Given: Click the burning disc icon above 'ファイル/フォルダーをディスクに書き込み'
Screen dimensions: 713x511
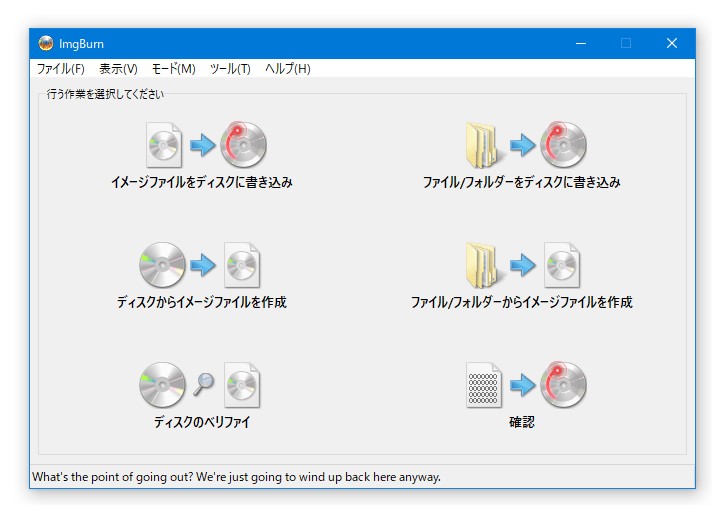Looking at the screenshot, I should [563, 144].
